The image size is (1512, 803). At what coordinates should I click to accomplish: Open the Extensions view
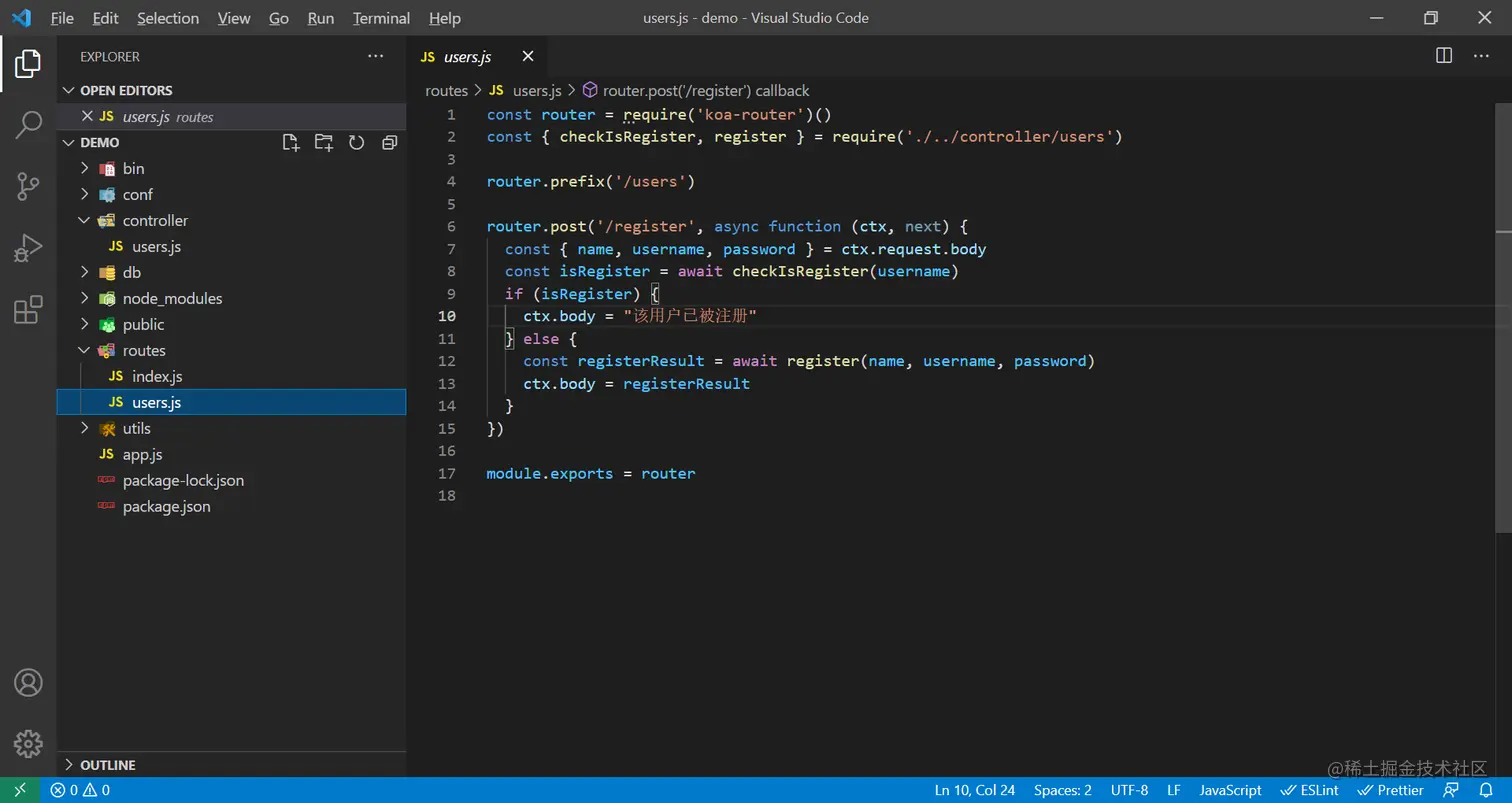(28, 309)
